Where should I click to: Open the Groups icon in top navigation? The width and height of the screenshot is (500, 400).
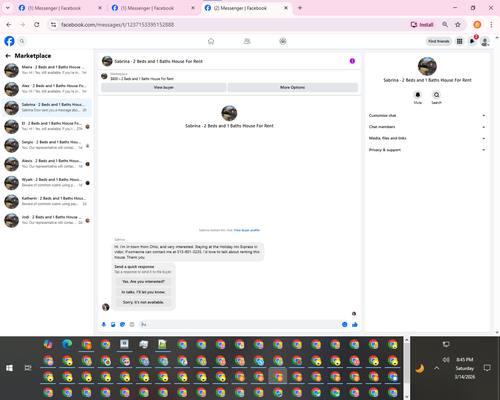283,41
